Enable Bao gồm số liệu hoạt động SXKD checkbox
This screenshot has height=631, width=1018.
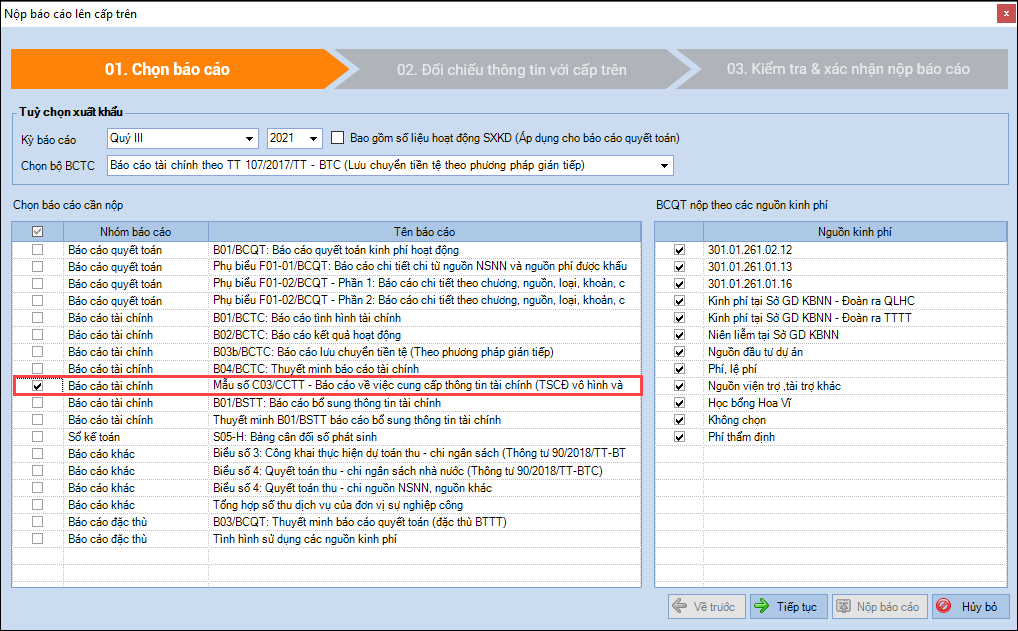pyautogui.click(x=338, y=139)
